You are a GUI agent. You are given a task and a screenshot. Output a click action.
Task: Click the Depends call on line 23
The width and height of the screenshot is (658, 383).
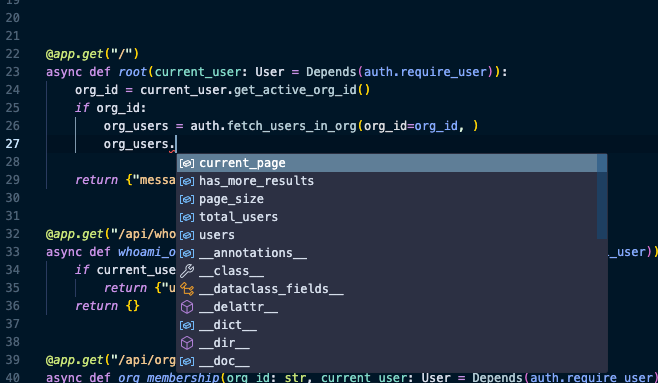coord(331,72)
